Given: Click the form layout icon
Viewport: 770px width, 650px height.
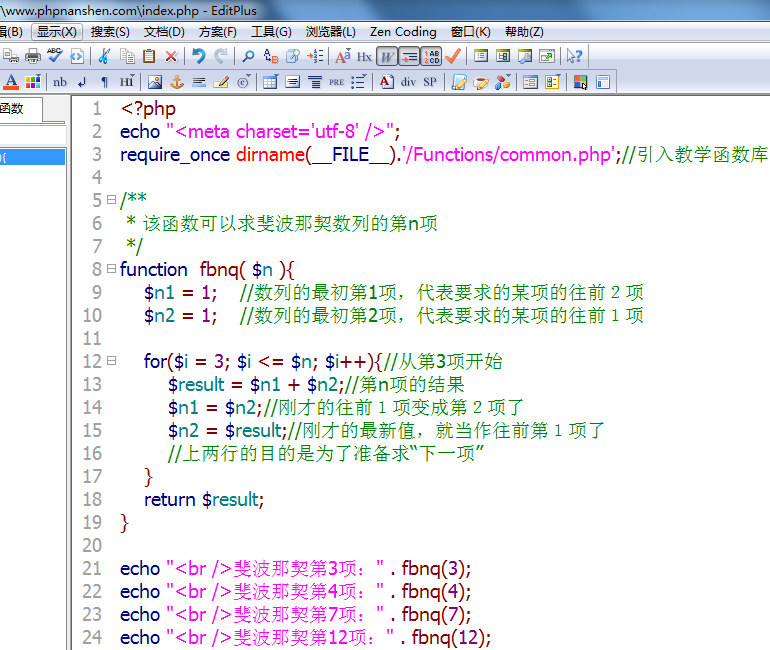Looking at the screenshot, I should tap(530, 82).
